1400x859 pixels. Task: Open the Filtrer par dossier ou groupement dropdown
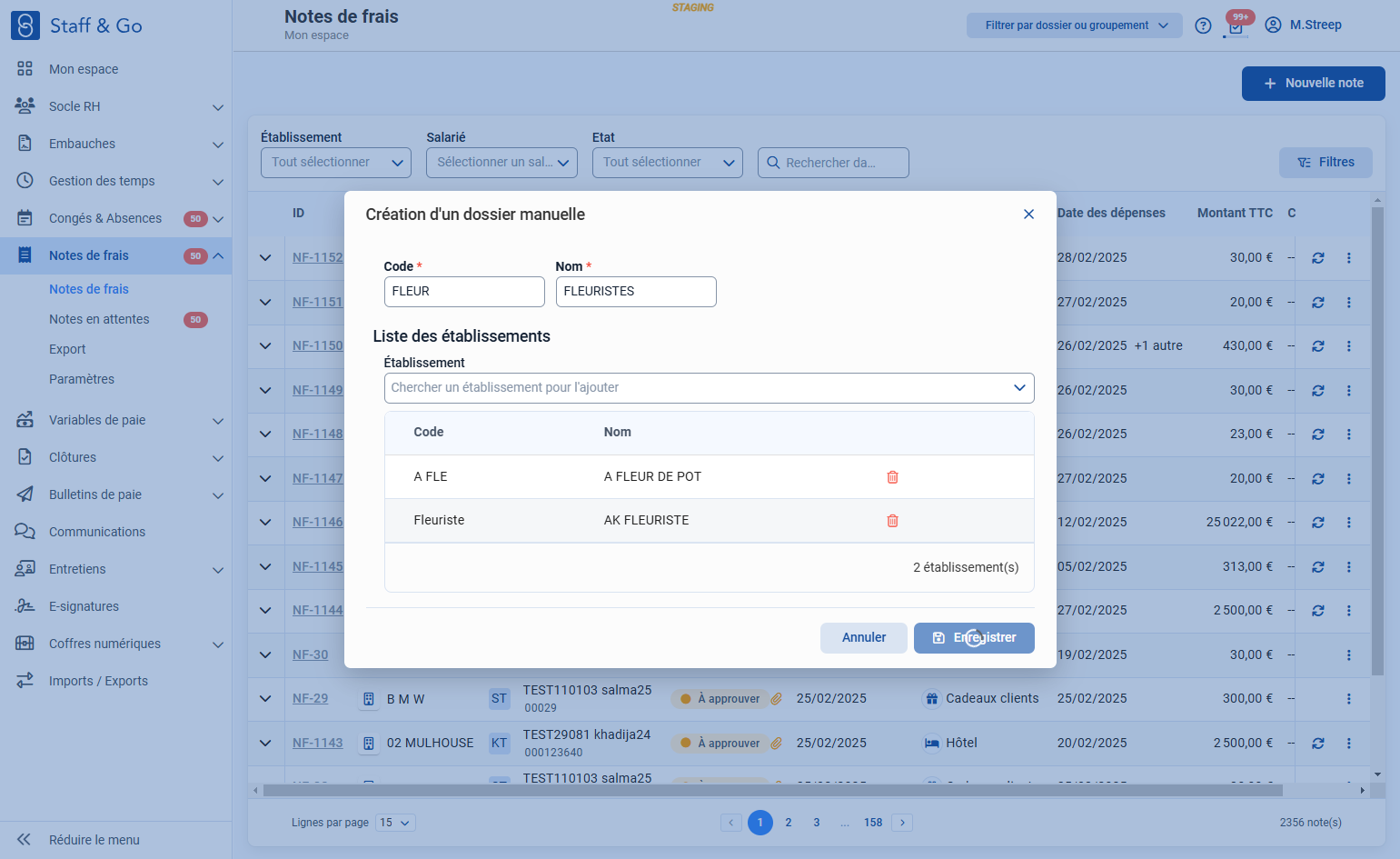pyautogui.click(x=1075, y=25)
